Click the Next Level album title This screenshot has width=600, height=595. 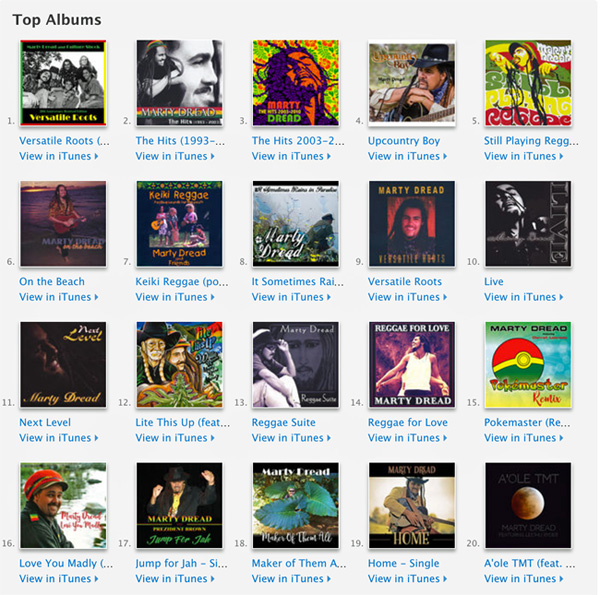click(45, 422)
